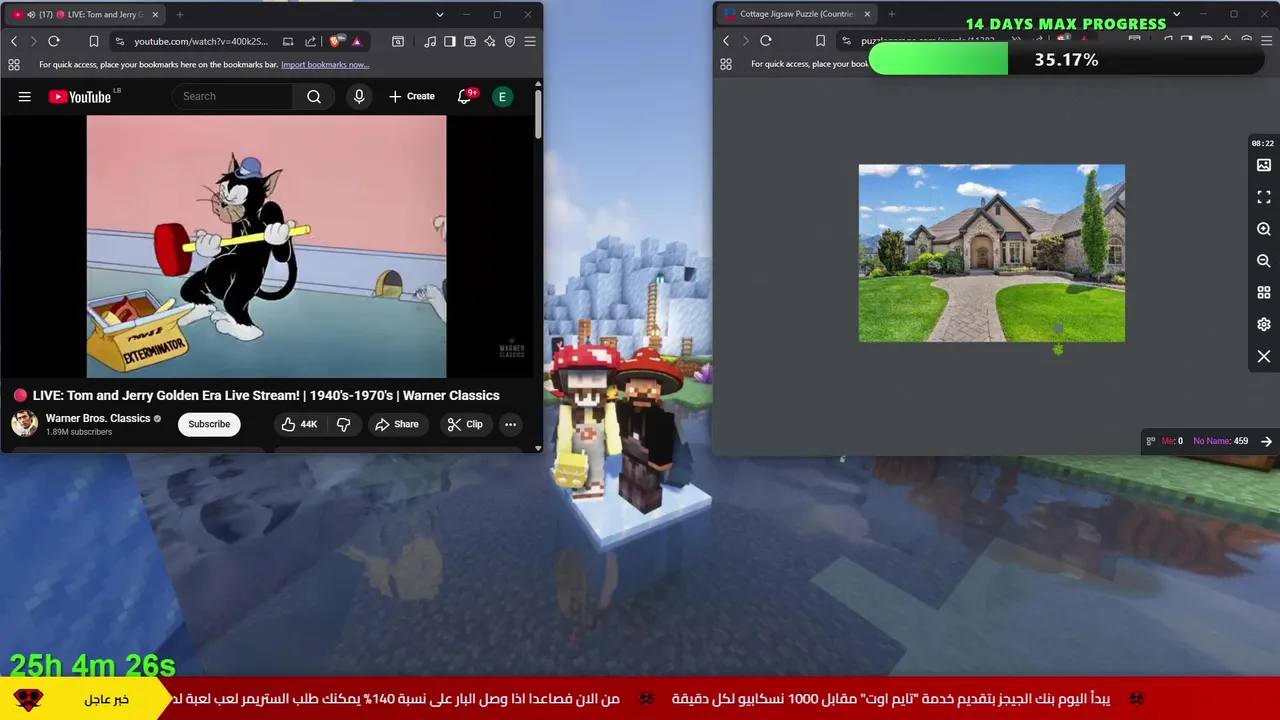This screenshot has width=1280, height=720.
Task: Reload the YouTube page
Action: (54, 41)
